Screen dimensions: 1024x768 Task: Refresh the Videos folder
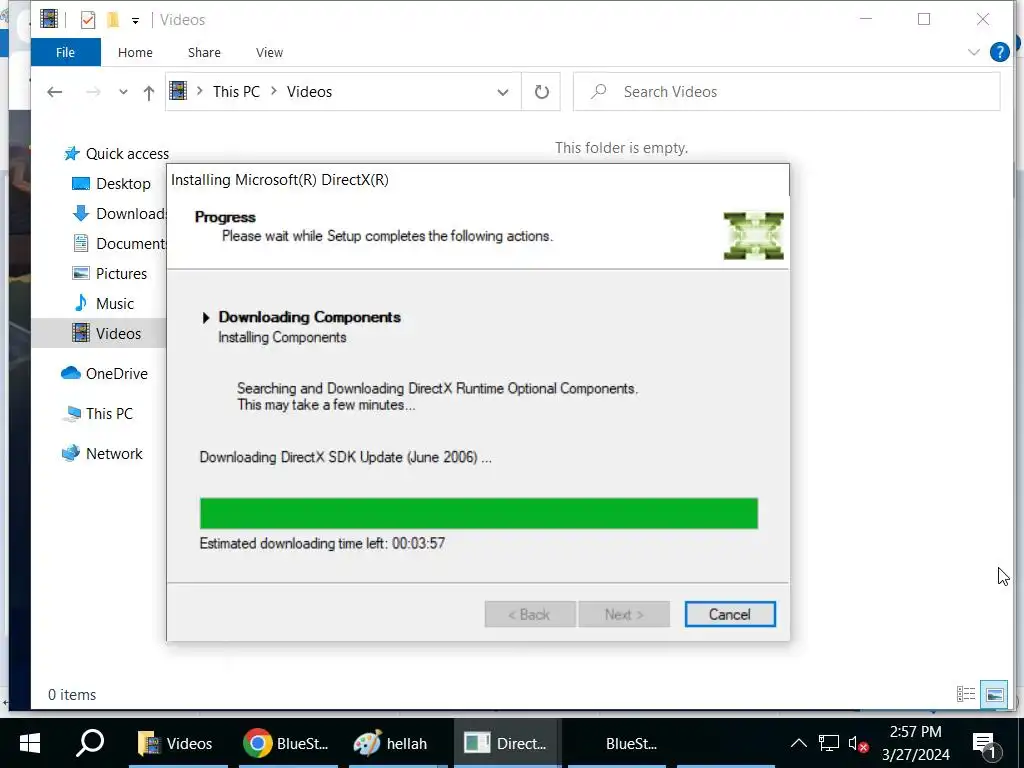pyautogui.click(x=541, y=92)
